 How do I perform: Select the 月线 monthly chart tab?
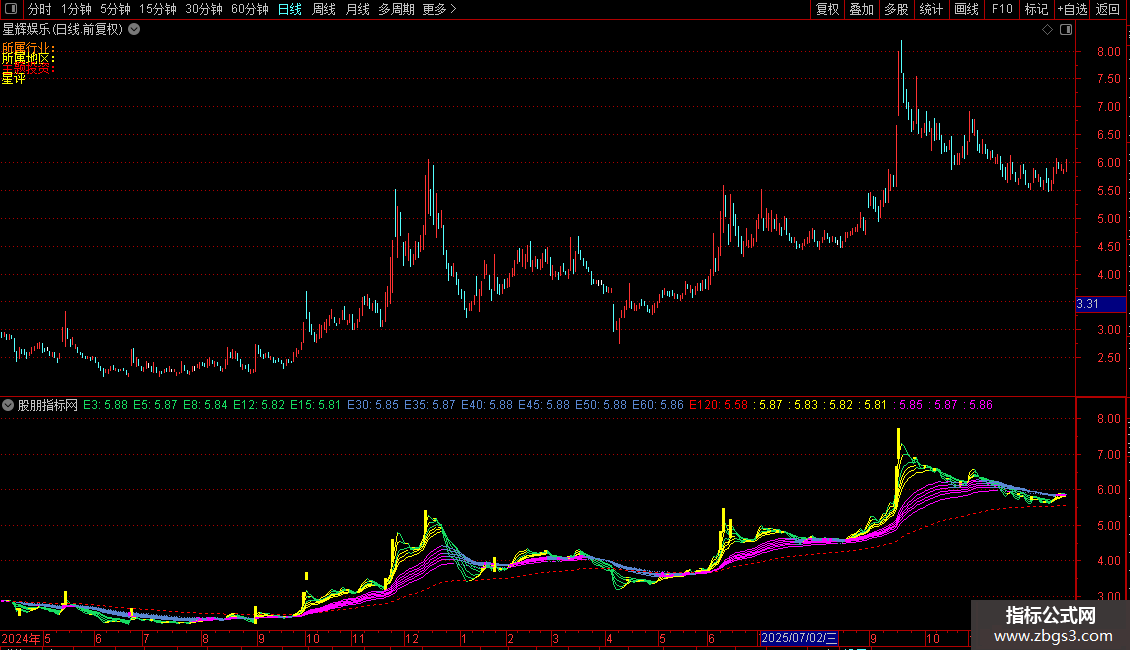[357, 9]
